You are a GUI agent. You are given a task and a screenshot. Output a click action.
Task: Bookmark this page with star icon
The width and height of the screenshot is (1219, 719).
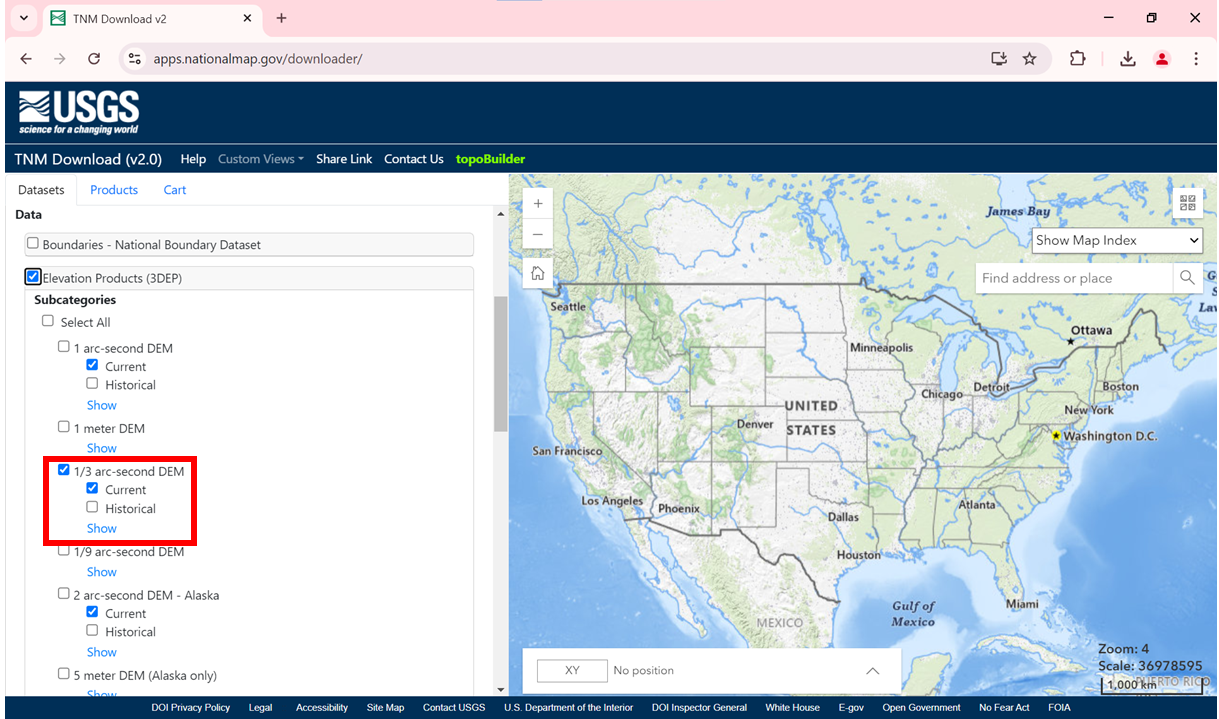coord(1029,59)
